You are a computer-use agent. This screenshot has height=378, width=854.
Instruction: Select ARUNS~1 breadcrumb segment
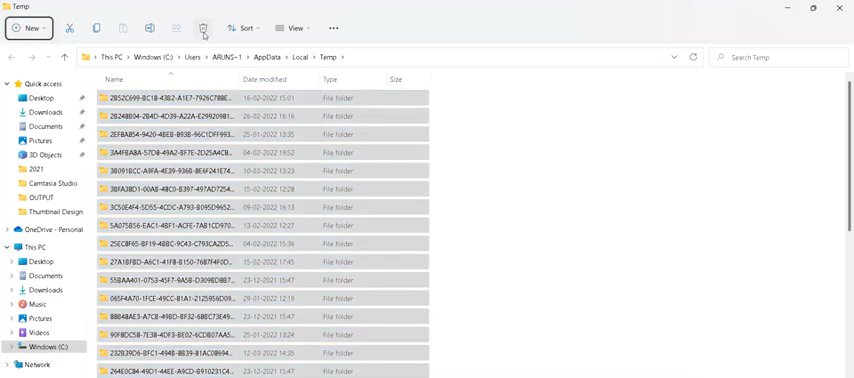pos(227,57)
